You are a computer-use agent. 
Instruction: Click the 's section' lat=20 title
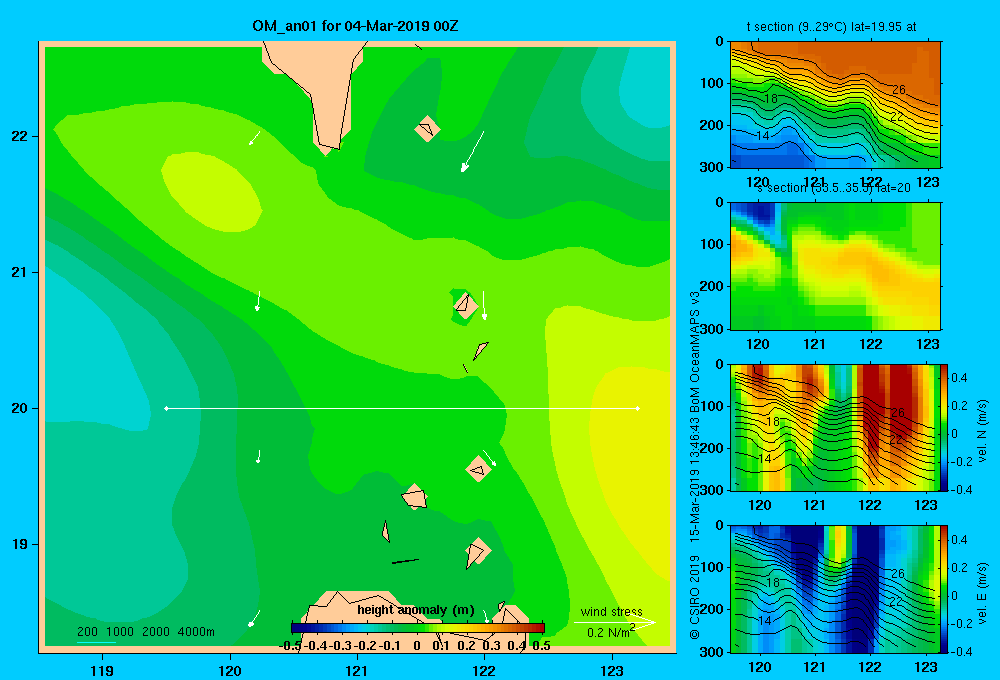tap(836, 188)
